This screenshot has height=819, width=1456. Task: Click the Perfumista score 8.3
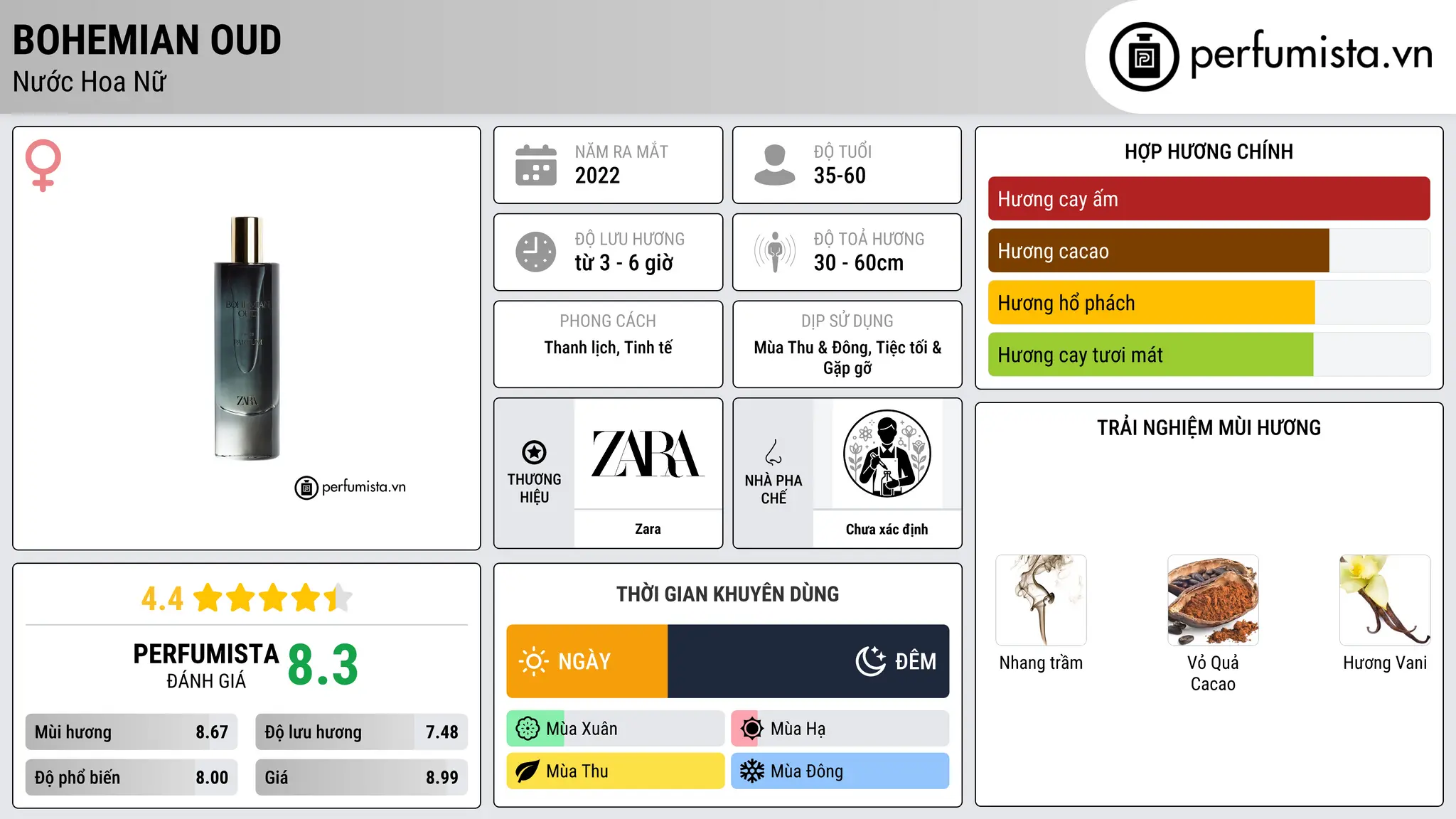[x=323, y=665]
